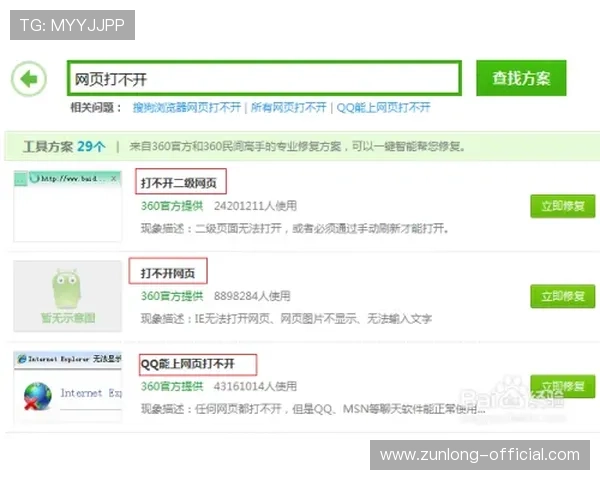Click the 工具方案 29个 heading
Image resolution: width=600 pixels, height=480 pixels.
pyautogui.click(x=64, y=147)
